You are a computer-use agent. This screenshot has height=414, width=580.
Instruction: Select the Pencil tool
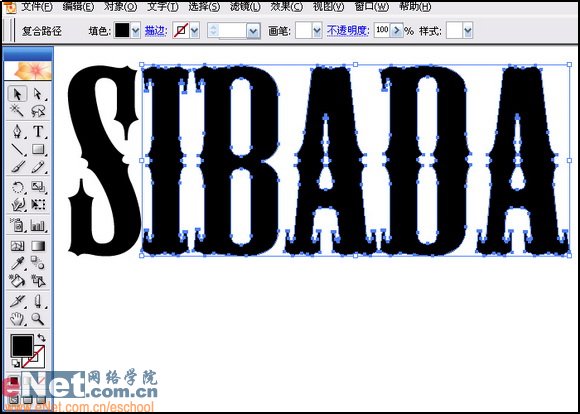(38, 166)
